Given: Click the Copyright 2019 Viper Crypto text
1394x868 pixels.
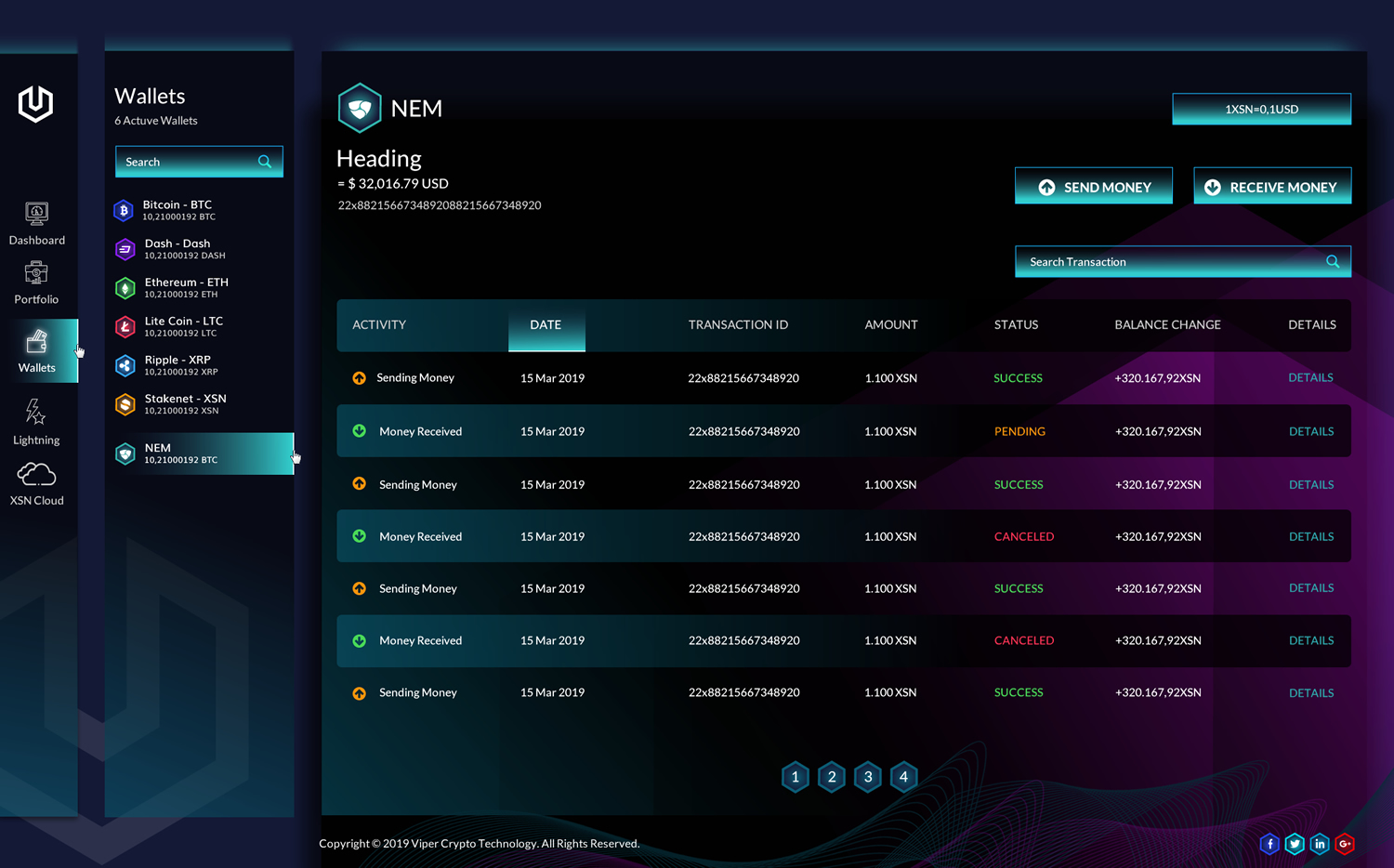Looking at the screenshot, I should [x=480, y=844].
